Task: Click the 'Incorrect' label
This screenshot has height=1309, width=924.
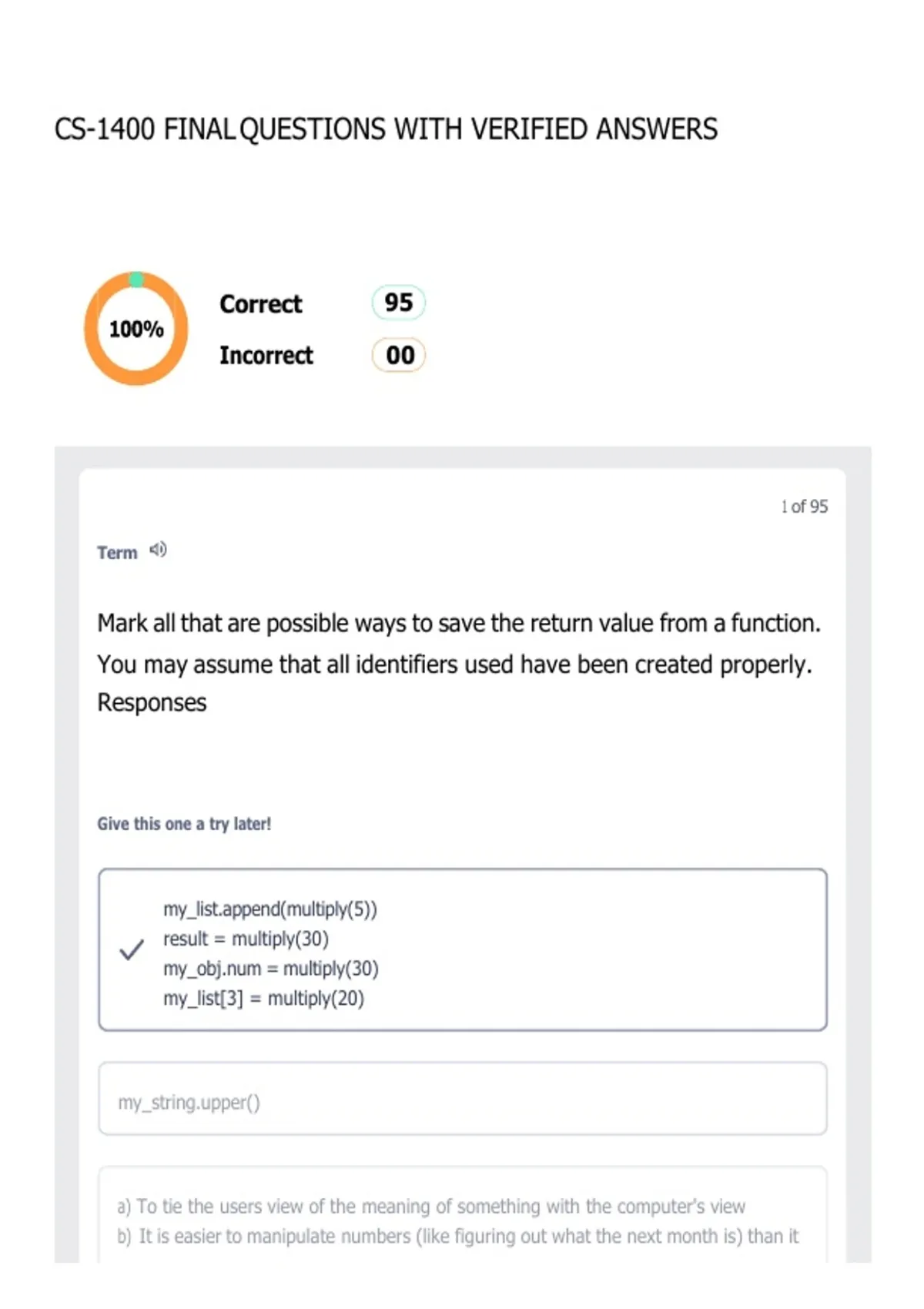Action: tap(266, 356)
